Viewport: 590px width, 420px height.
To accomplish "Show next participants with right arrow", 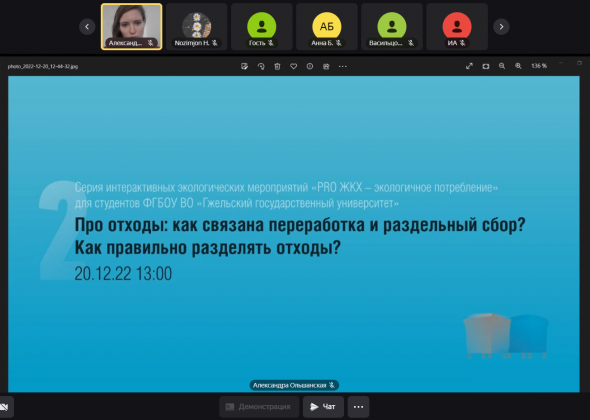I will click(x=501, y=27).
